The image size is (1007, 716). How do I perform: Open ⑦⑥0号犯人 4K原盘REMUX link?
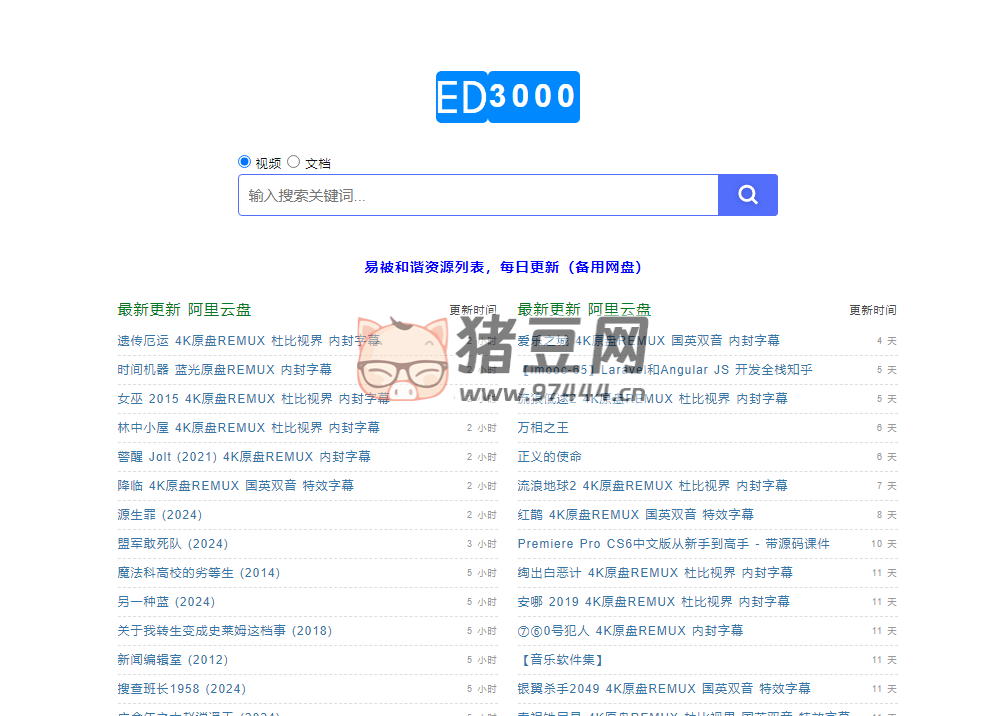pos(631,631)
